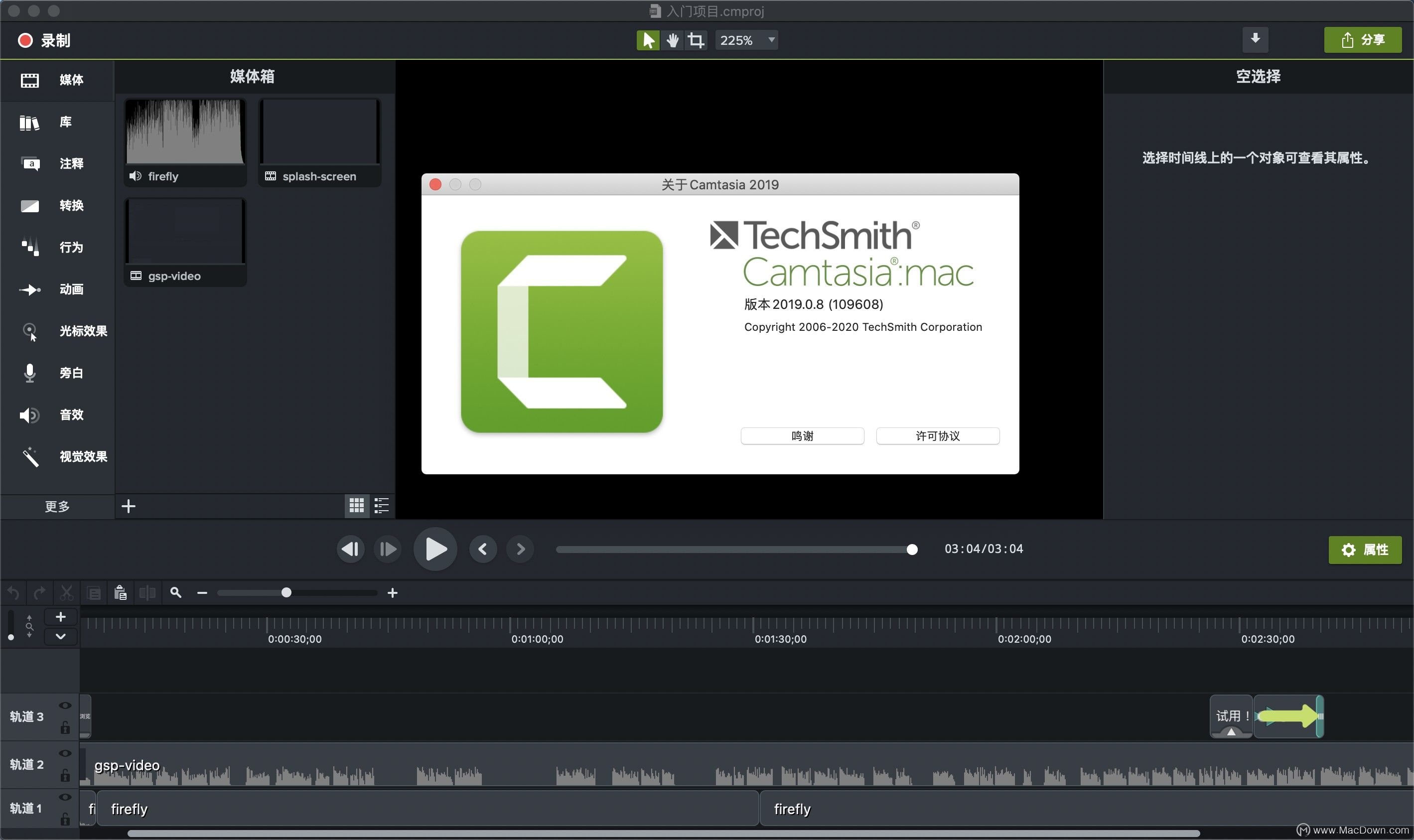Expand the 更多 more tools menu
The width and height of the screenshot is (1414, 840).
point(57,506)
